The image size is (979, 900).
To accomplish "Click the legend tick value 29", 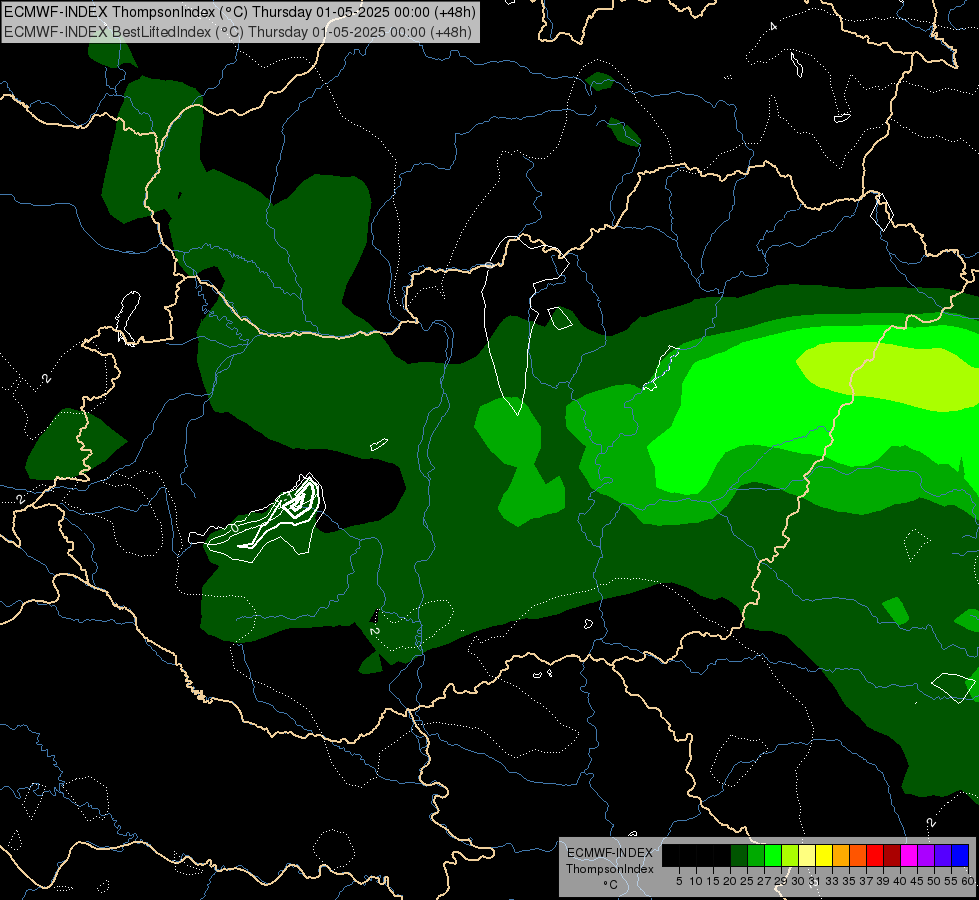I will pyautogui.click(x=780, y=881).
